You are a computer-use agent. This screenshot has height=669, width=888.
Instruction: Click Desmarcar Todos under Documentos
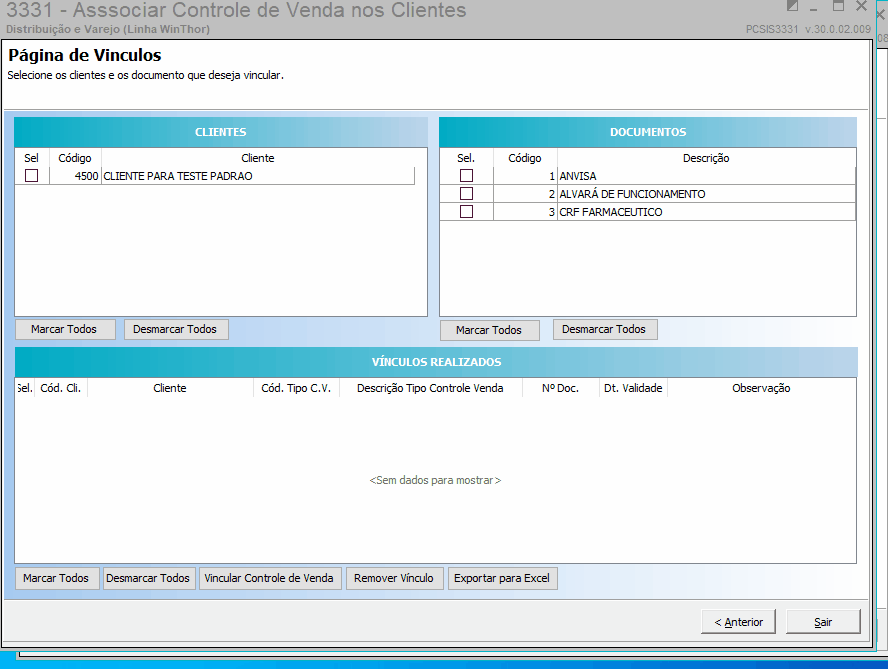coord(605,329)
